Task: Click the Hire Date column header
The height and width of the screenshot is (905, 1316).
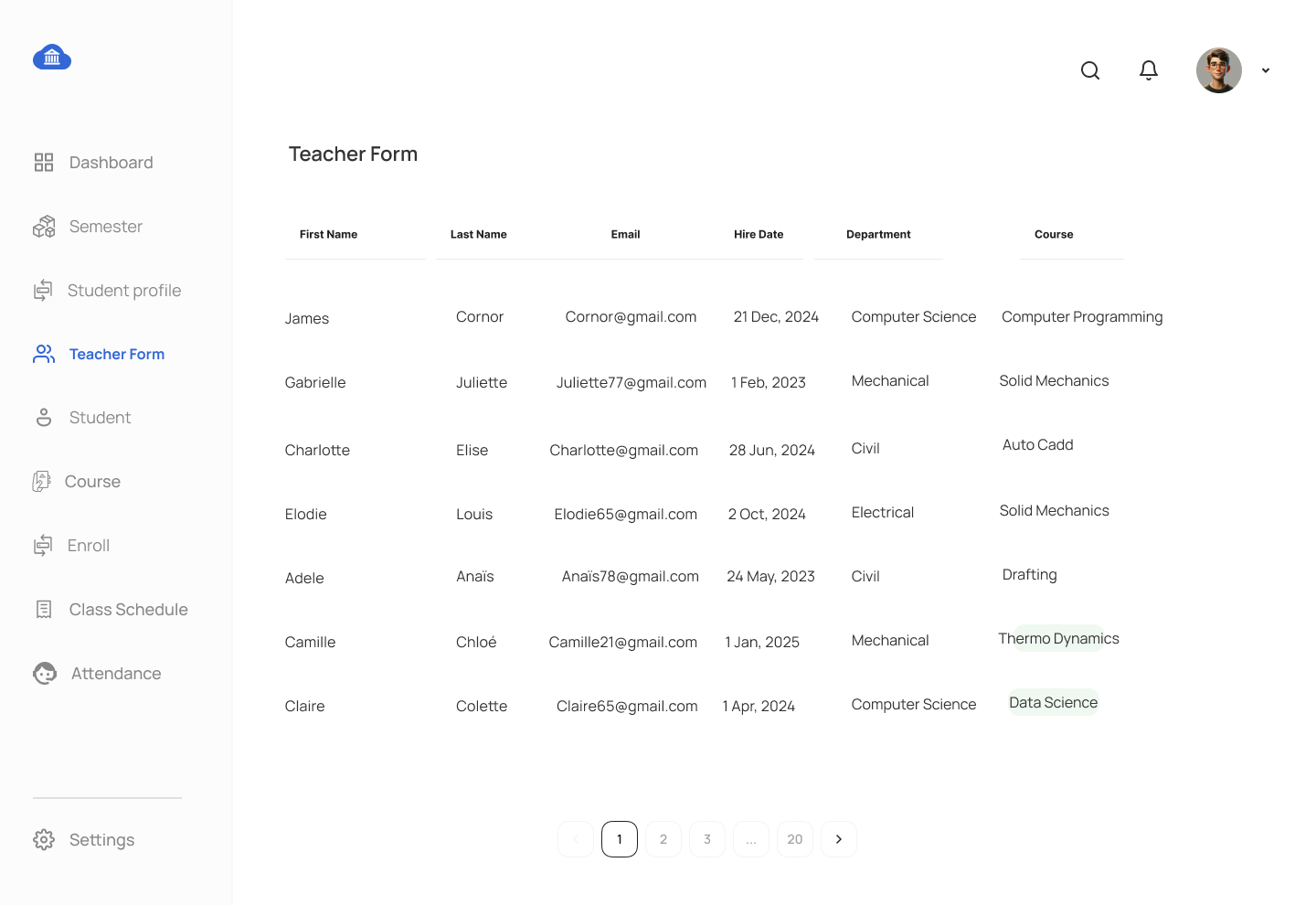Action: pyautogui.click(x=759, y=234)
